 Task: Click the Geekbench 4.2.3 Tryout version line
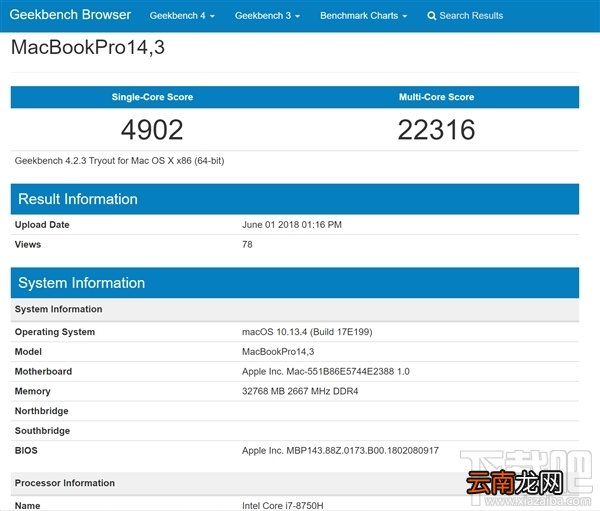click(119, 161)
